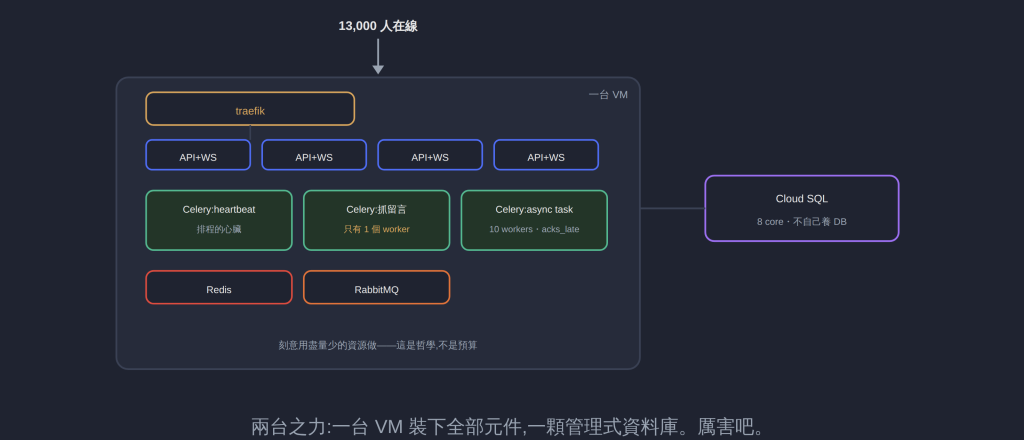The image size is (1024, 440).
Task: Click the "排程的心臟" subtitle text
Action: (219, 229)
